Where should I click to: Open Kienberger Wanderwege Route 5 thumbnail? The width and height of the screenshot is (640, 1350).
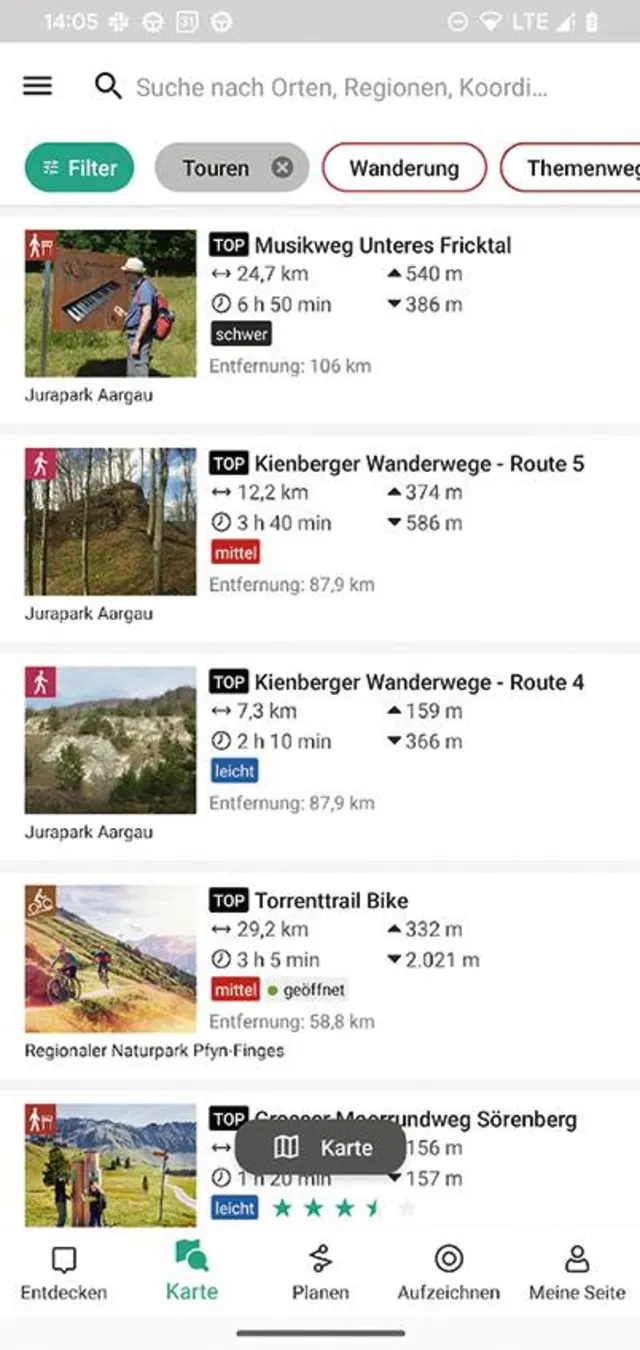click(x=110, y=521)
